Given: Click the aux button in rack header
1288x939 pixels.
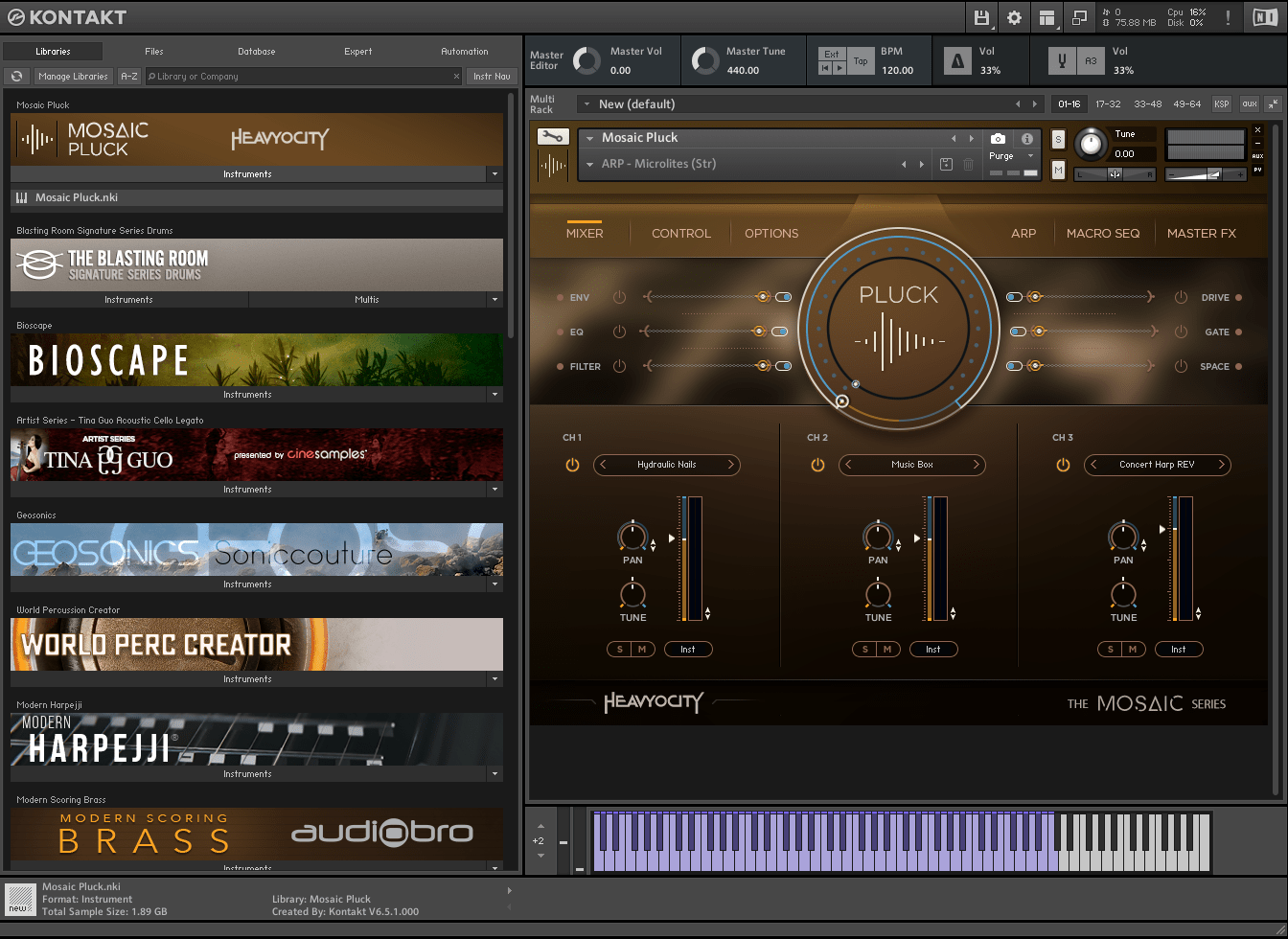Looking at the screenshot, I should point(1249,103).
